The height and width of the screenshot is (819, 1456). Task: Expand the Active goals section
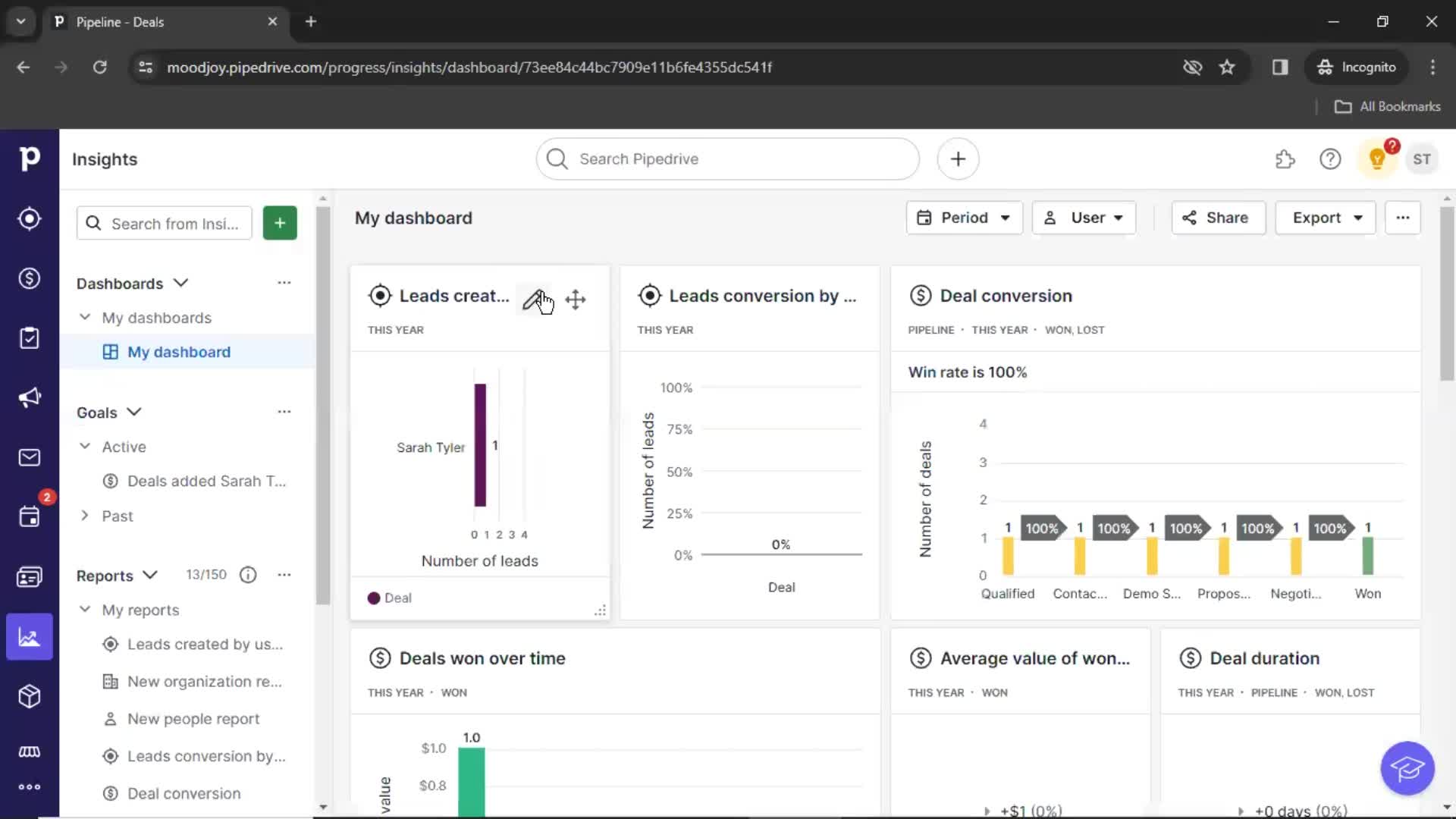(x=85, y=447)
